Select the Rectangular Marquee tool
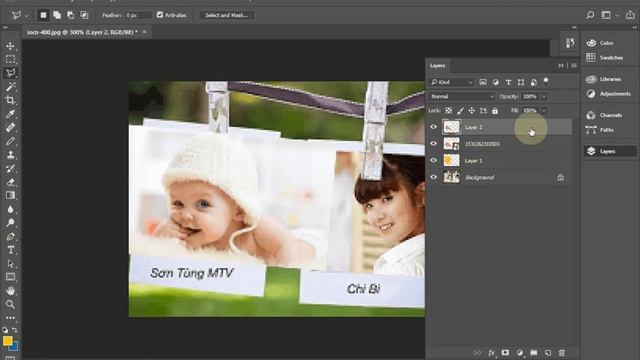Screen dimensions: 640x360 11,59
